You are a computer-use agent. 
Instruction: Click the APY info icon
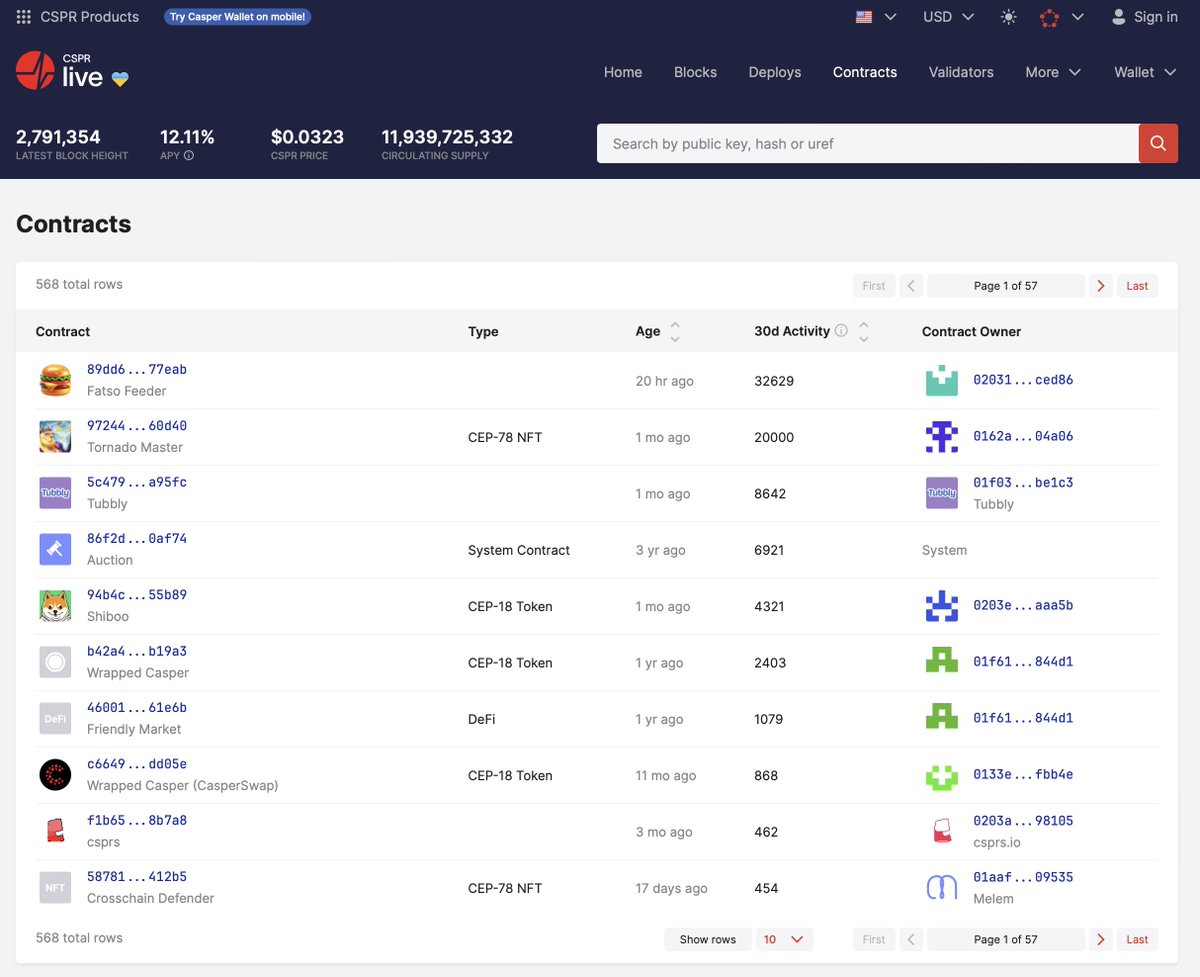(x=189, y=156)
